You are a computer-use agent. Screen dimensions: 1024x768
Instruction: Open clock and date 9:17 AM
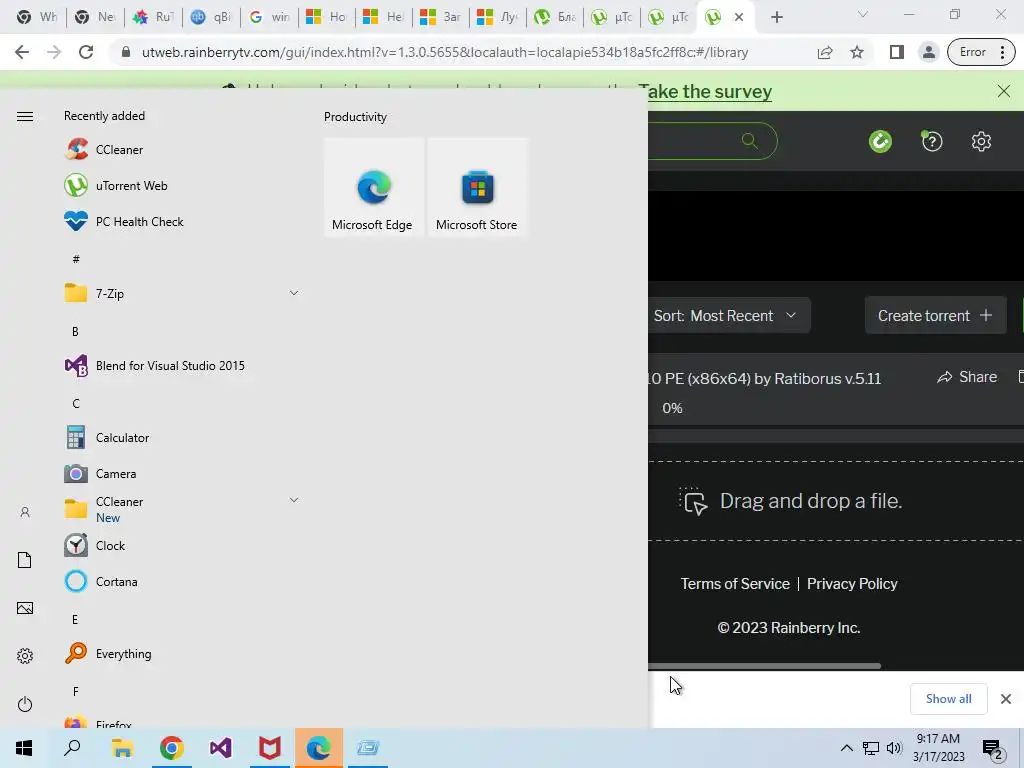click(938, 748)
